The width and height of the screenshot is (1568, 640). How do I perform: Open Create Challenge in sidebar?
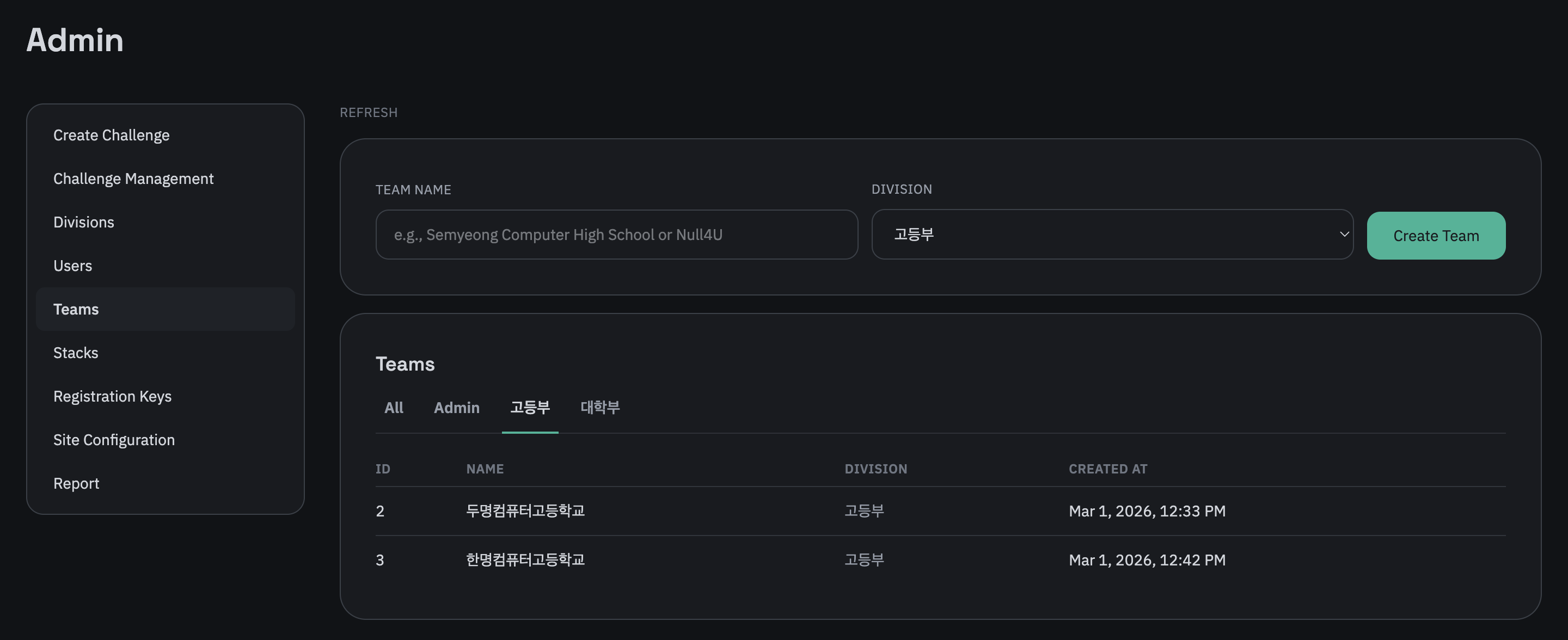[112, 135]
